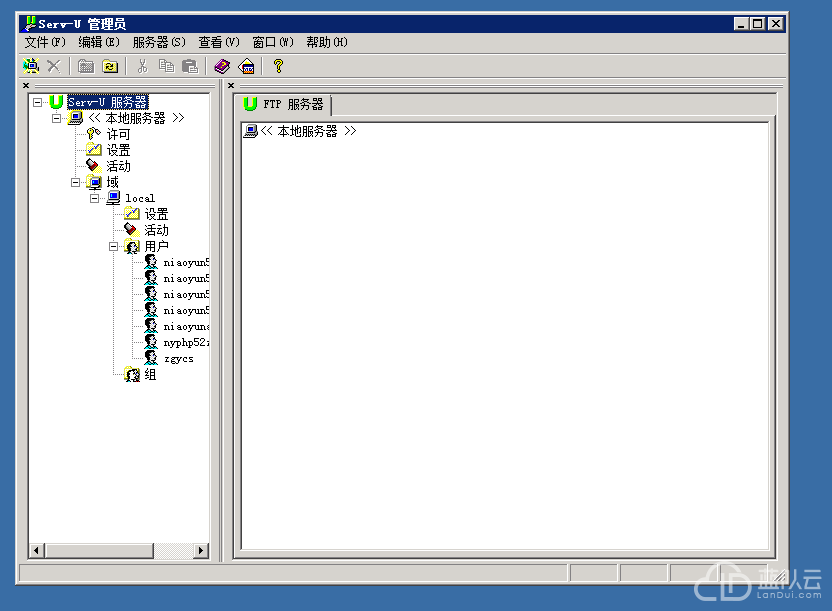Screen dimensions: 832x611
Task: Click the tree scrollbar left arrow
Action: (x=36, y=551)
